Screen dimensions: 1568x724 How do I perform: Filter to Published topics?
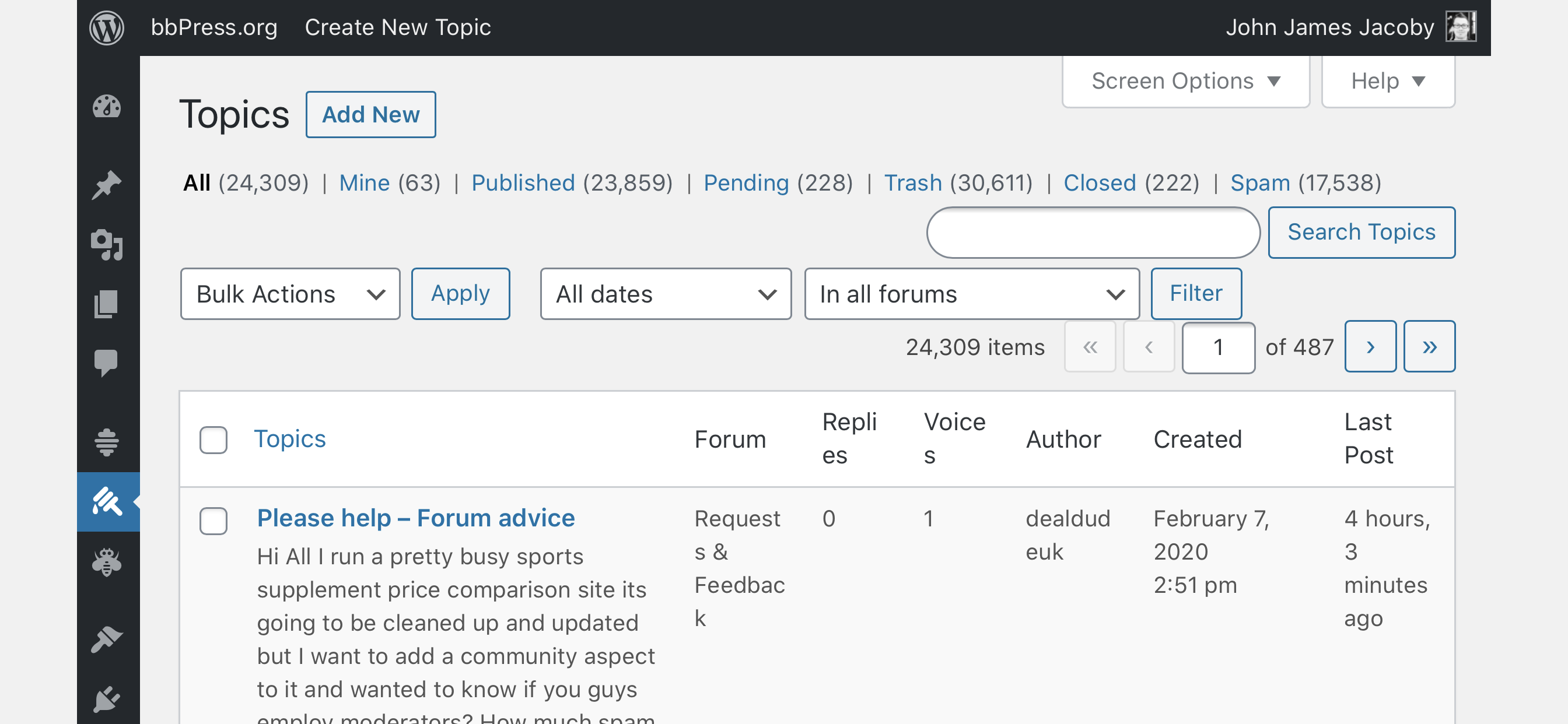tap(523, 182)
